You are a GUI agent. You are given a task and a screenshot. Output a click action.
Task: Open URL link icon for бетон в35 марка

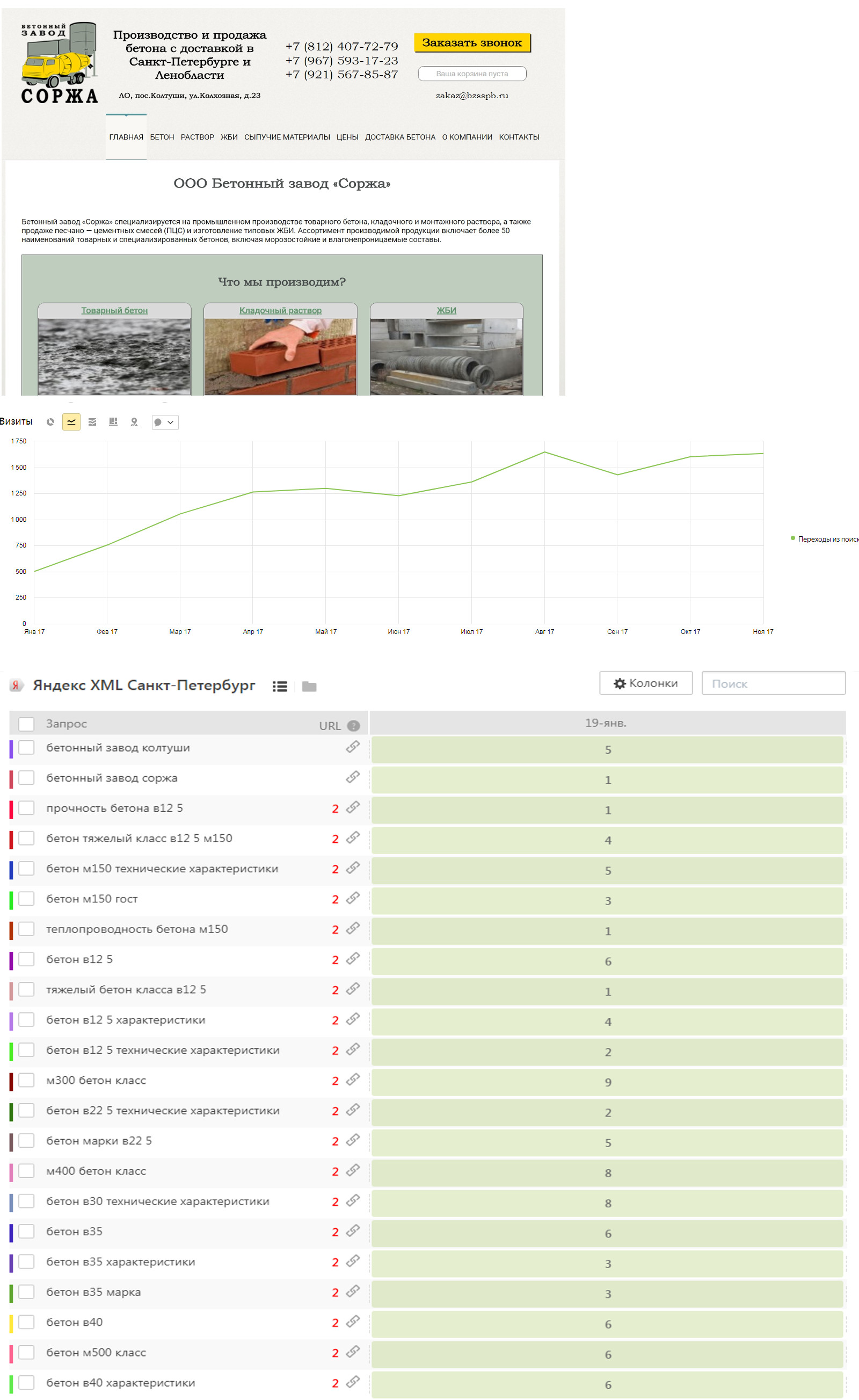tap(353, 1292)
